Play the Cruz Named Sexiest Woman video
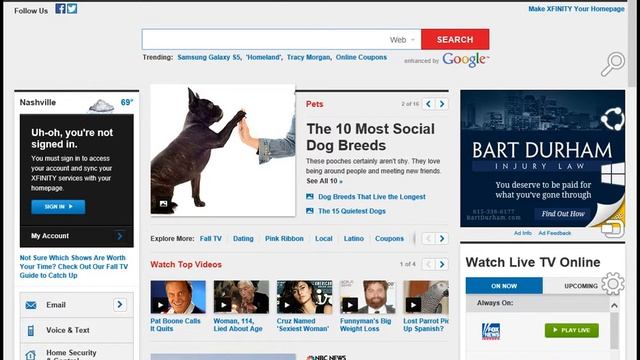Viewport: 640px width, 360px height. tap(287, 304)
